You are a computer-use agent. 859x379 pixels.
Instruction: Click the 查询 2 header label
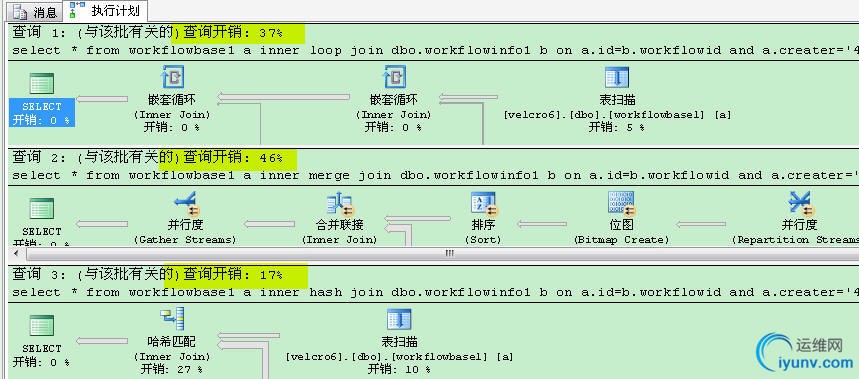pos(39,158)
